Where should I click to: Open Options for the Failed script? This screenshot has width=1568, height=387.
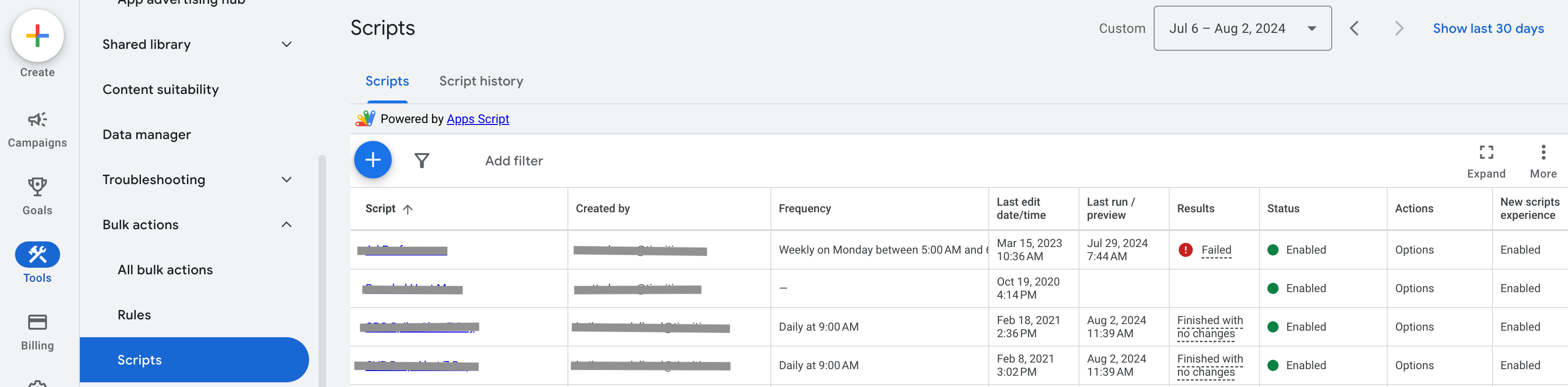pos(1414,250)
